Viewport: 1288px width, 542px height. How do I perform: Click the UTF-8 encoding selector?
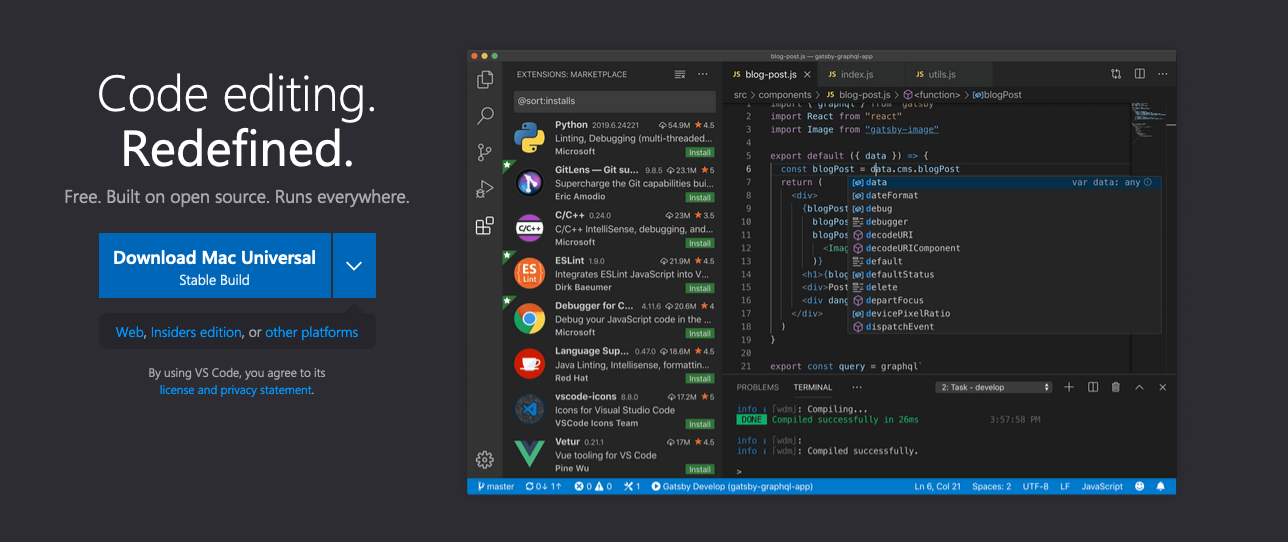pyautogui.click(x=1035, y=486)
